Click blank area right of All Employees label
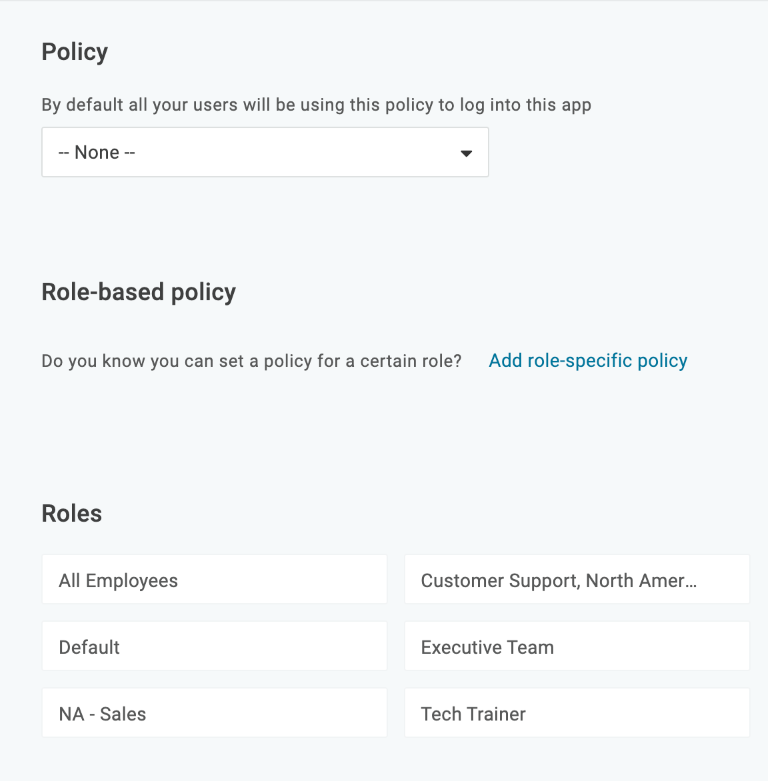 (290, 580)
